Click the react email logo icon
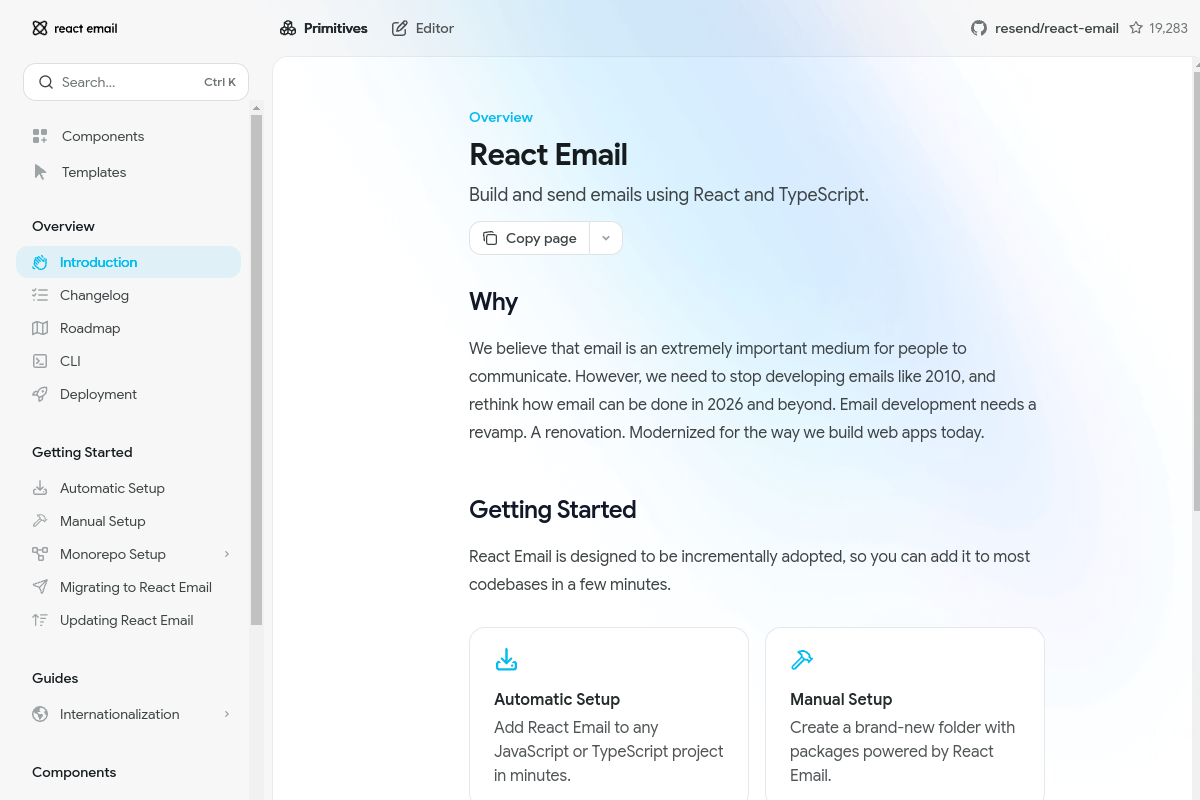The width and height of the screenshot is (1200, 800). point(40,28)
